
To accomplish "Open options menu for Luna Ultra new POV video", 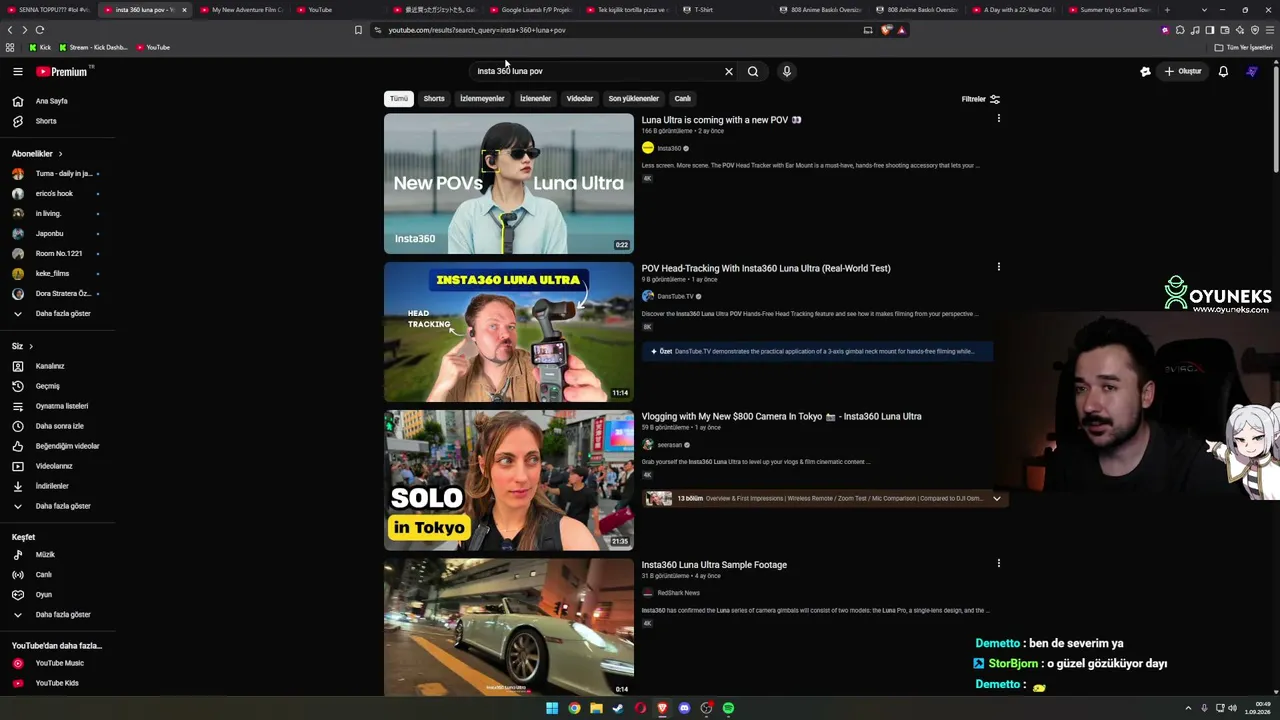I will [998, 119].
